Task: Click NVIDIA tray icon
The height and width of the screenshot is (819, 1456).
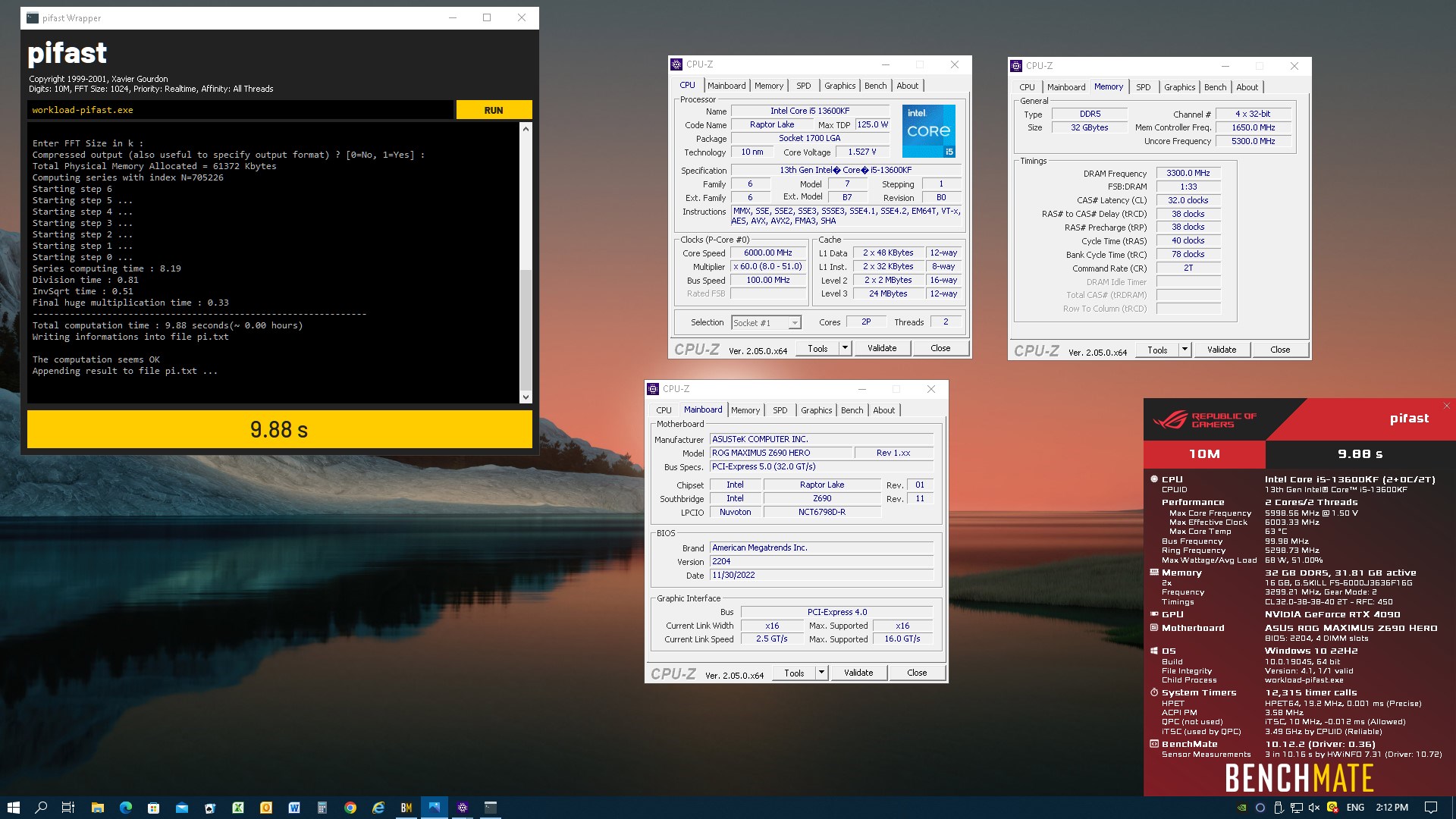Action: tap(1241, 808)
